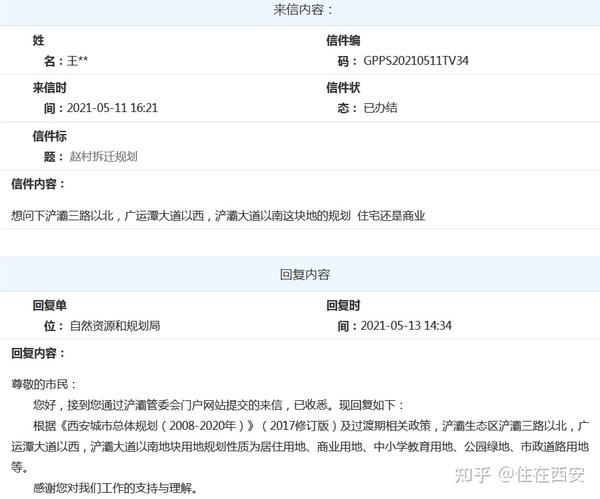Click the 信件内容 label

[38, 184]
